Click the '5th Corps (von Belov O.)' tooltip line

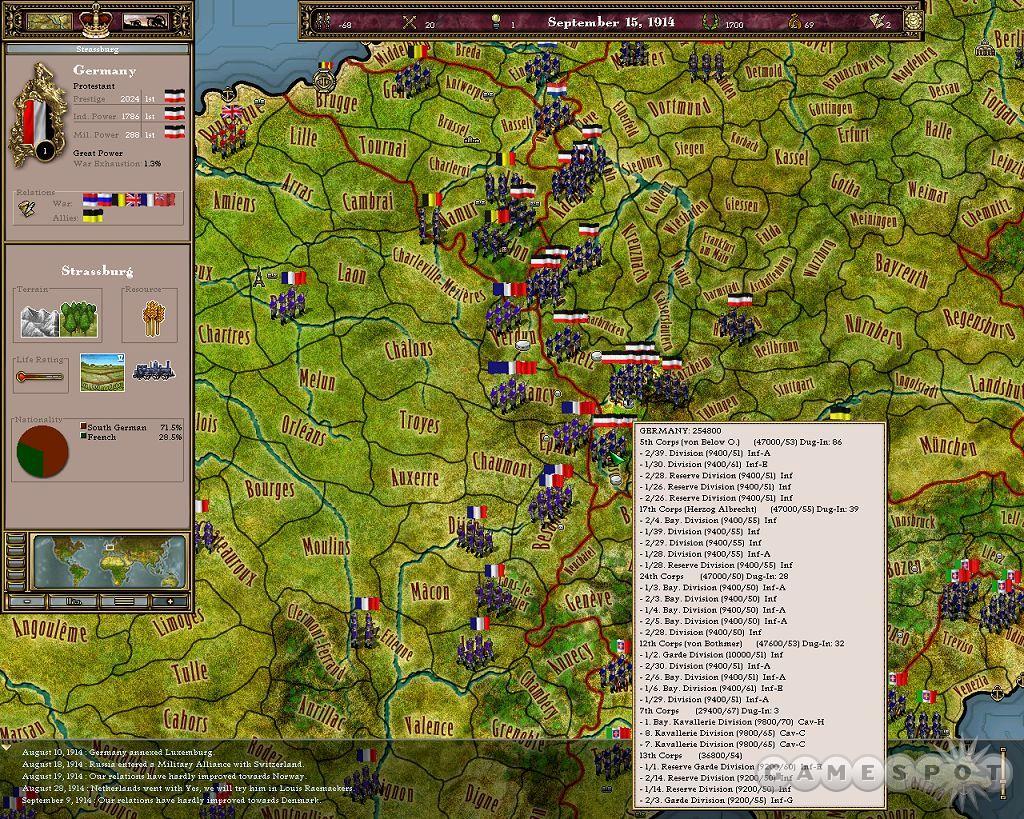coord(741,442)
